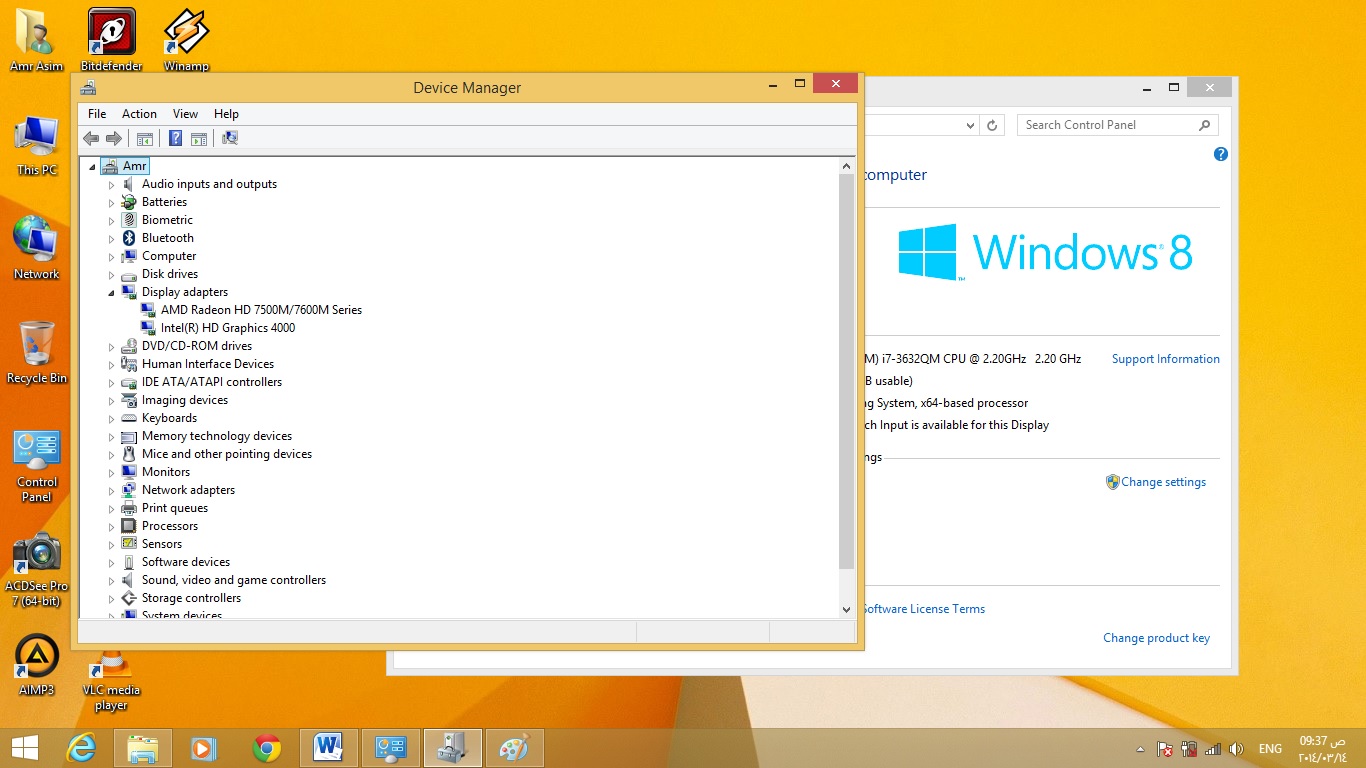Click the Back arrow in Device Manager toolbar

[x=91, y=138]
